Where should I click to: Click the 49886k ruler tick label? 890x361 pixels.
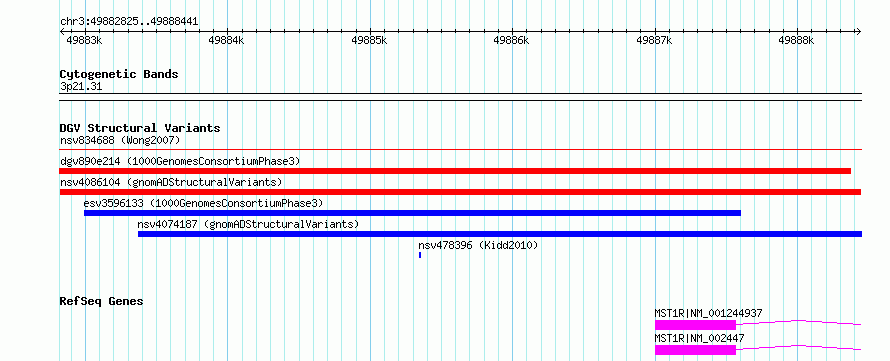(x=511, y=40)
